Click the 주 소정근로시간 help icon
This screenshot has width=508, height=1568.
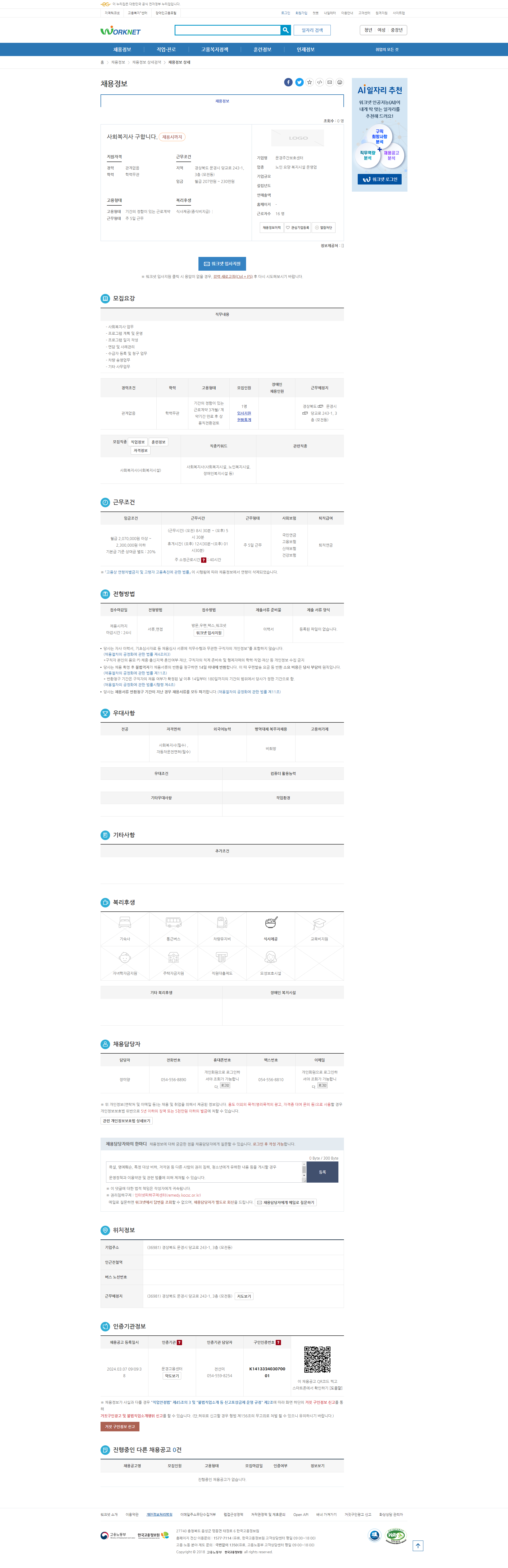click(x=203, y=560)
